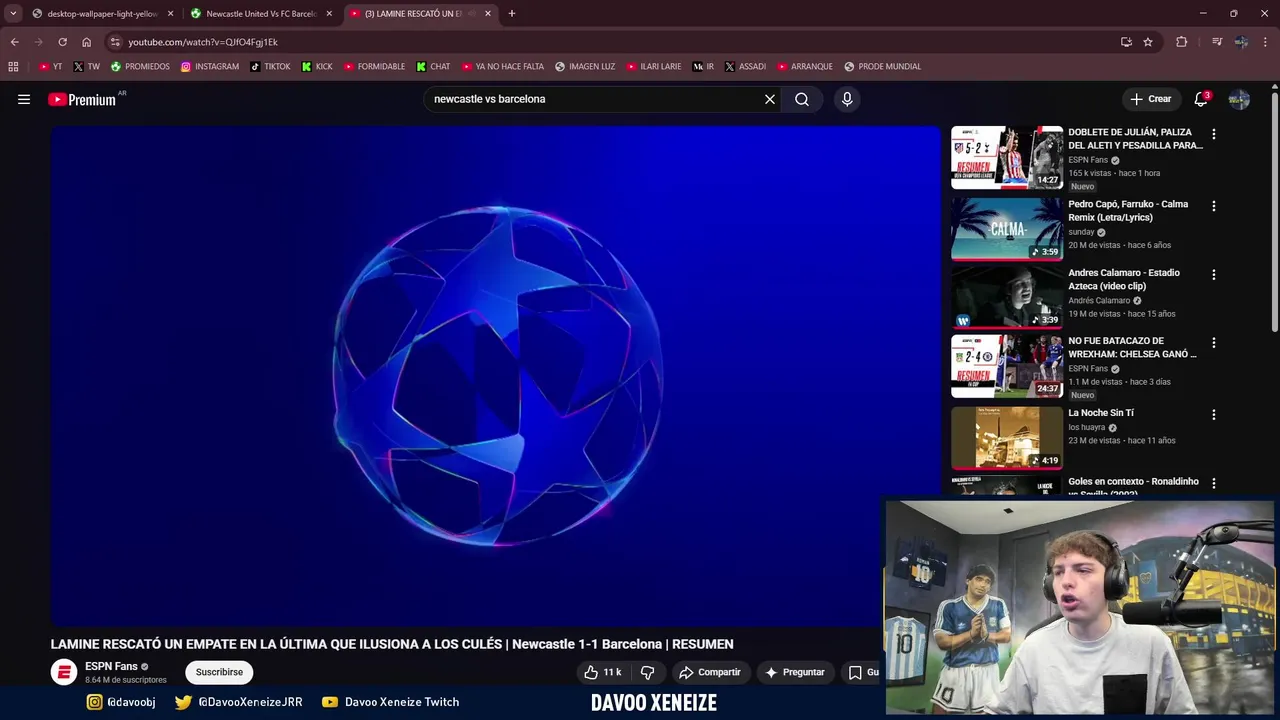Open title Pedro Capó, Farruko - Calma Remix
Viewport: 1280px width, 720px height.
click(1128, 211)
